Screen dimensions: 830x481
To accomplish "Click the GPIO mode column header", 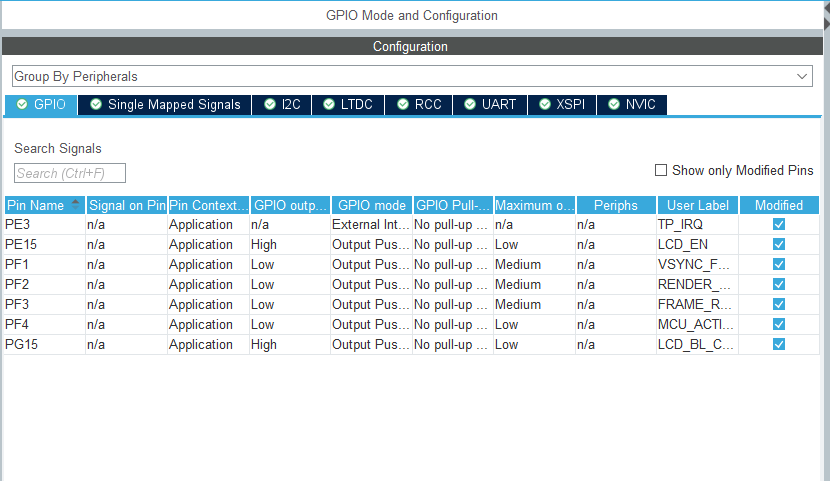I will click(372, 205).
